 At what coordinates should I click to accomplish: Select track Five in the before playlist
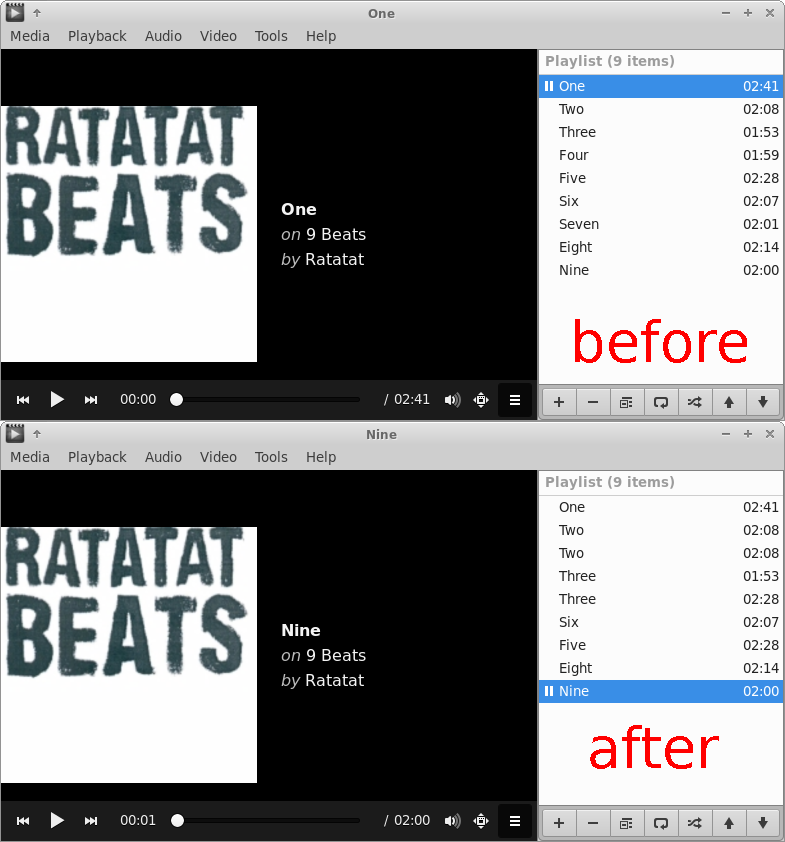[660, 178]
